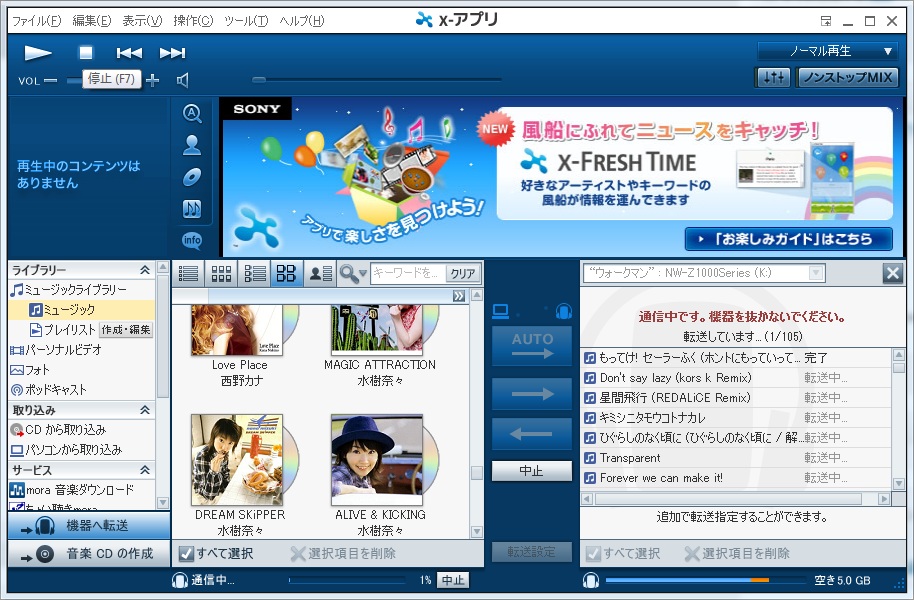Collapse the ライブラリー section
Screen dimensions: 914x600
pyautogui.click(x=145, y=270)
